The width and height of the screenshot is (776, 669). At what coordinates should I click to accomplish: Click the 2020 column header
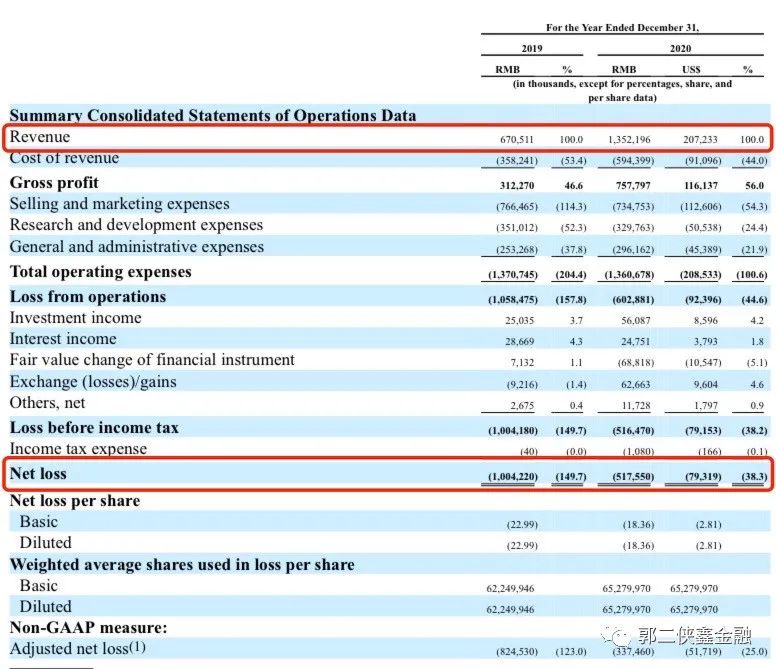pos(680,48)
